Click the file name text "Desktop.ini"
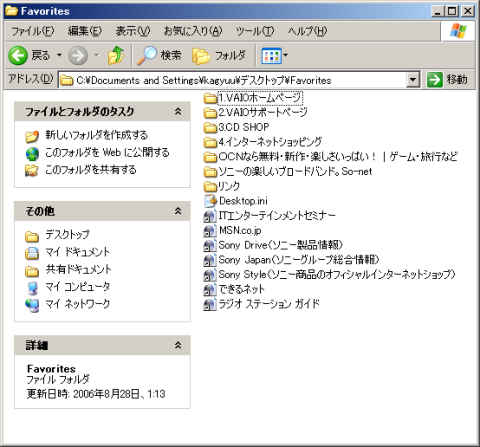This screenshot has height=447, width=480. pos(243,201)
